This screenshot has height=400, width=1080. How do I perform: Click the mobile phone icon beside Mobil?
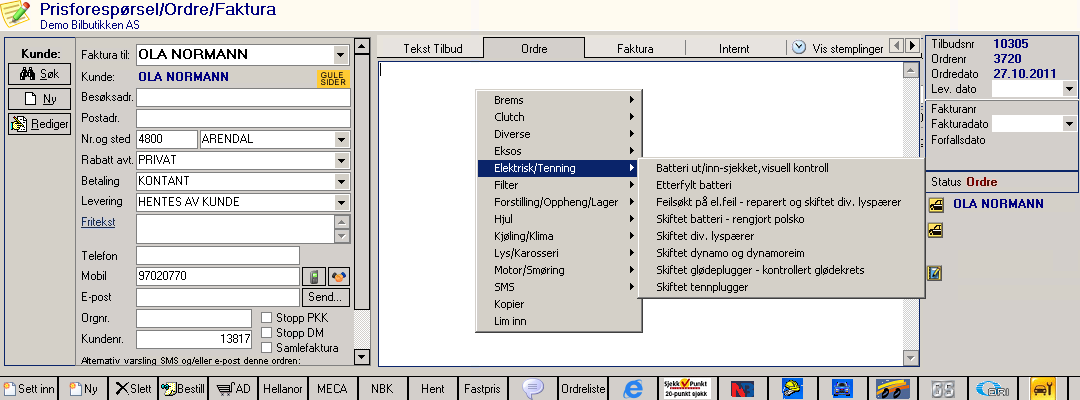coord(313,276)
